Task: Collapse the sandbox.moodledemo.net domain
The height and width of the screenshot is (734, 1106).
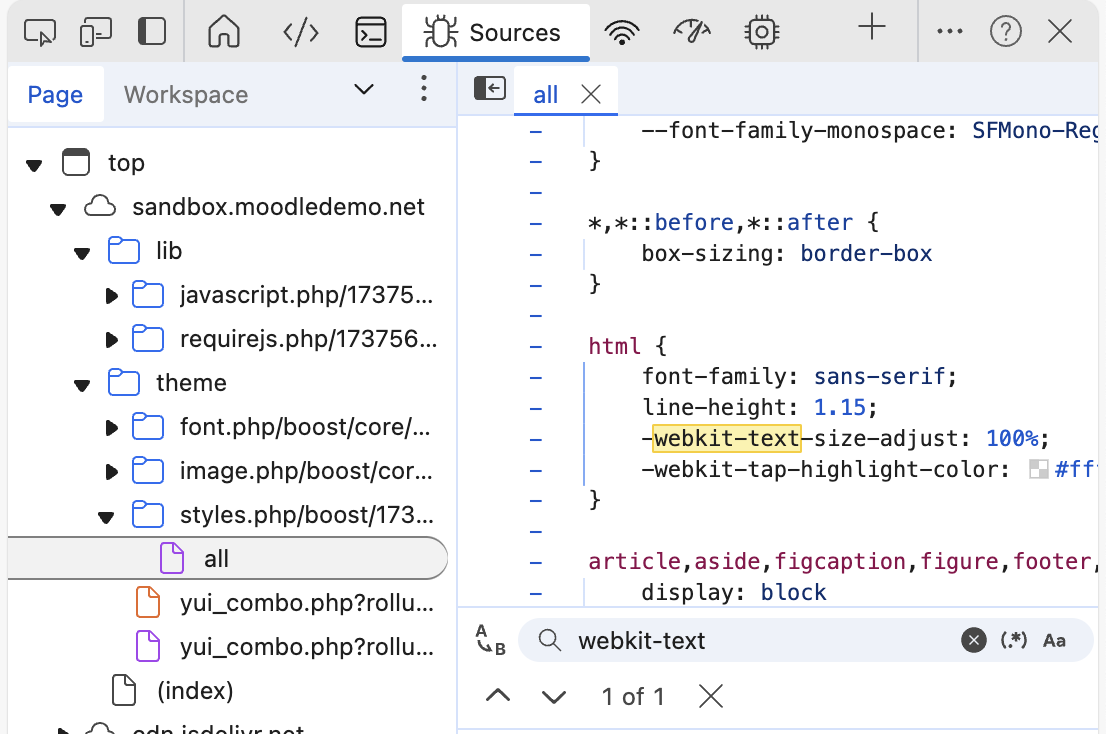Action: 58,209
